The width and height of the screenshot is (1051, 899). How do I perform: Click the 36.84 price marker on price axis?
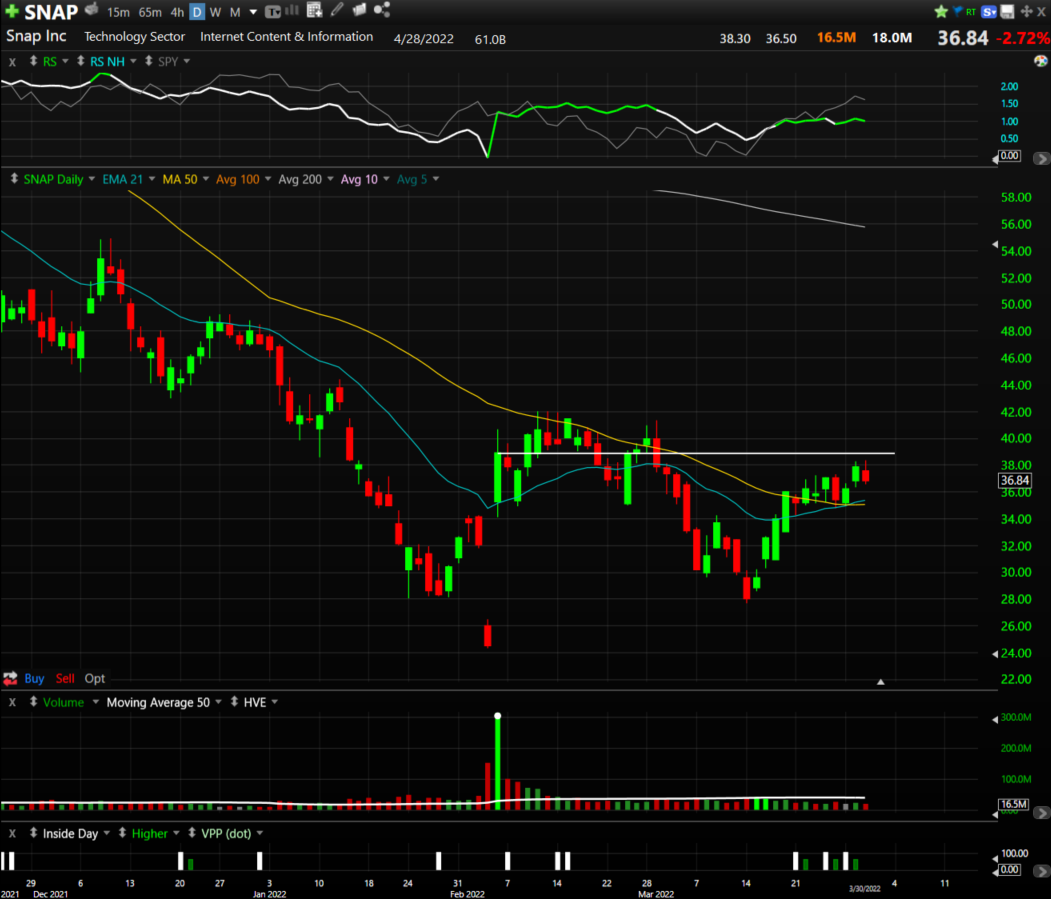point(1014,480)
